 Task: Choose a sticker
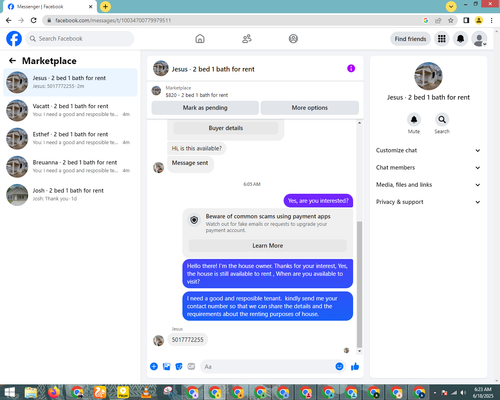click(x=179, y=367)
